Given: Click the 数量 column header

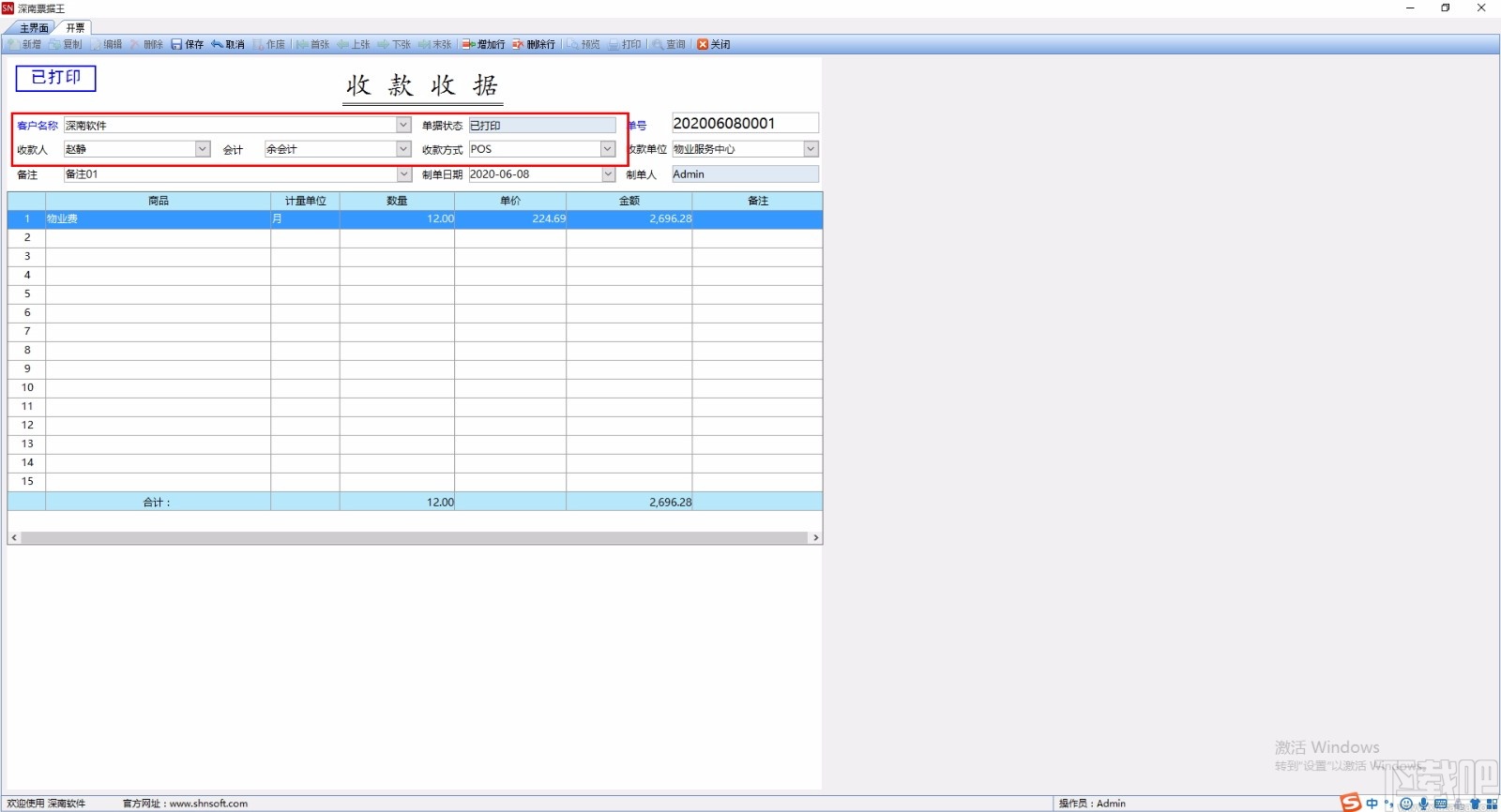Looking at the screenshot, I should (397, 201).
